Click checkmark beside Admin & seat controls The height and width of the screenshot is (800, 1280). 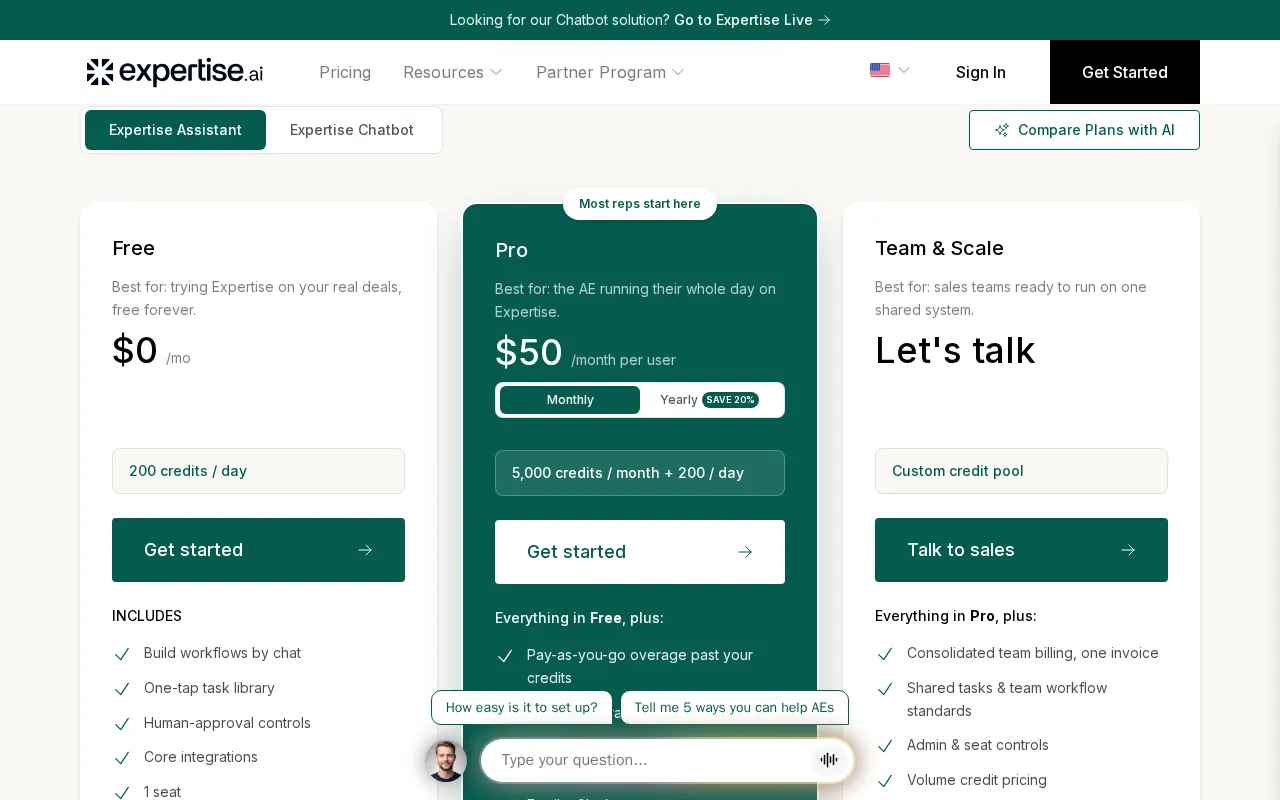[885, 746]
